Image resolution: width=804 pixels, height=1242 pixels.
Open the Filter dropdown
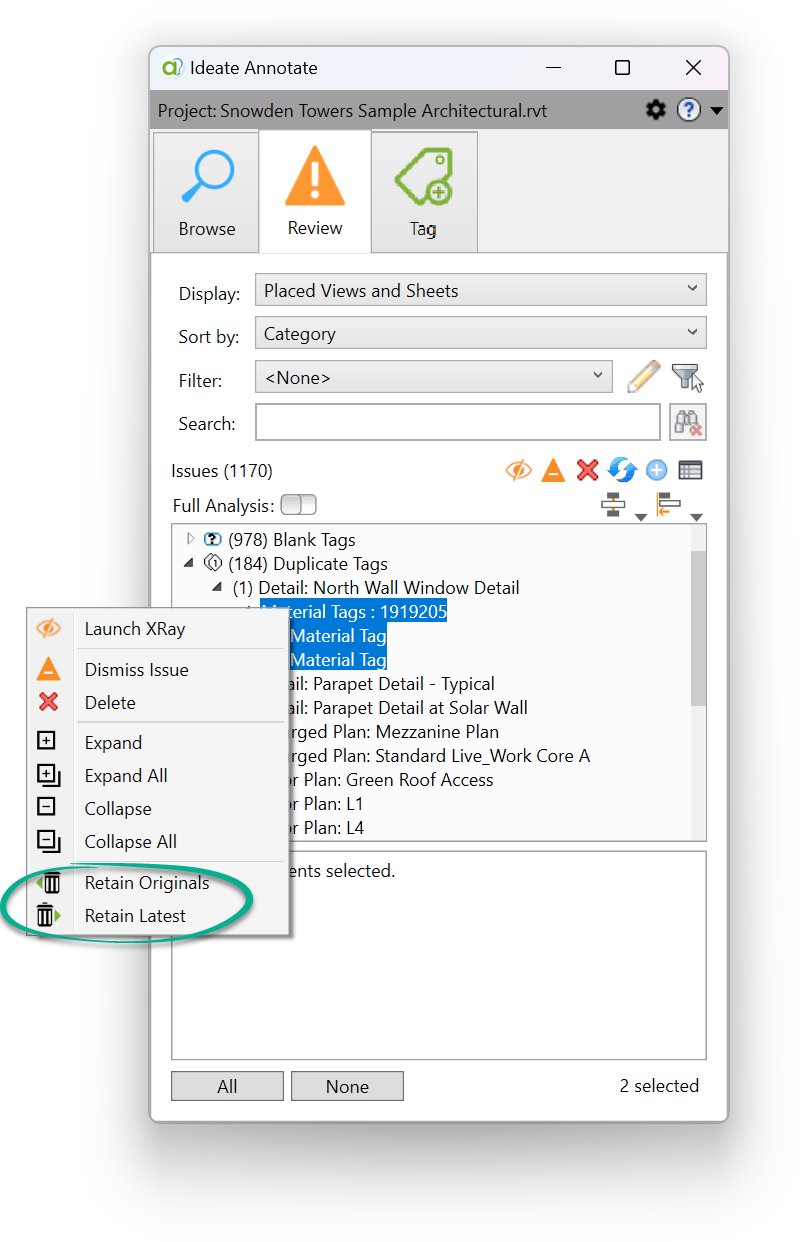434,377
